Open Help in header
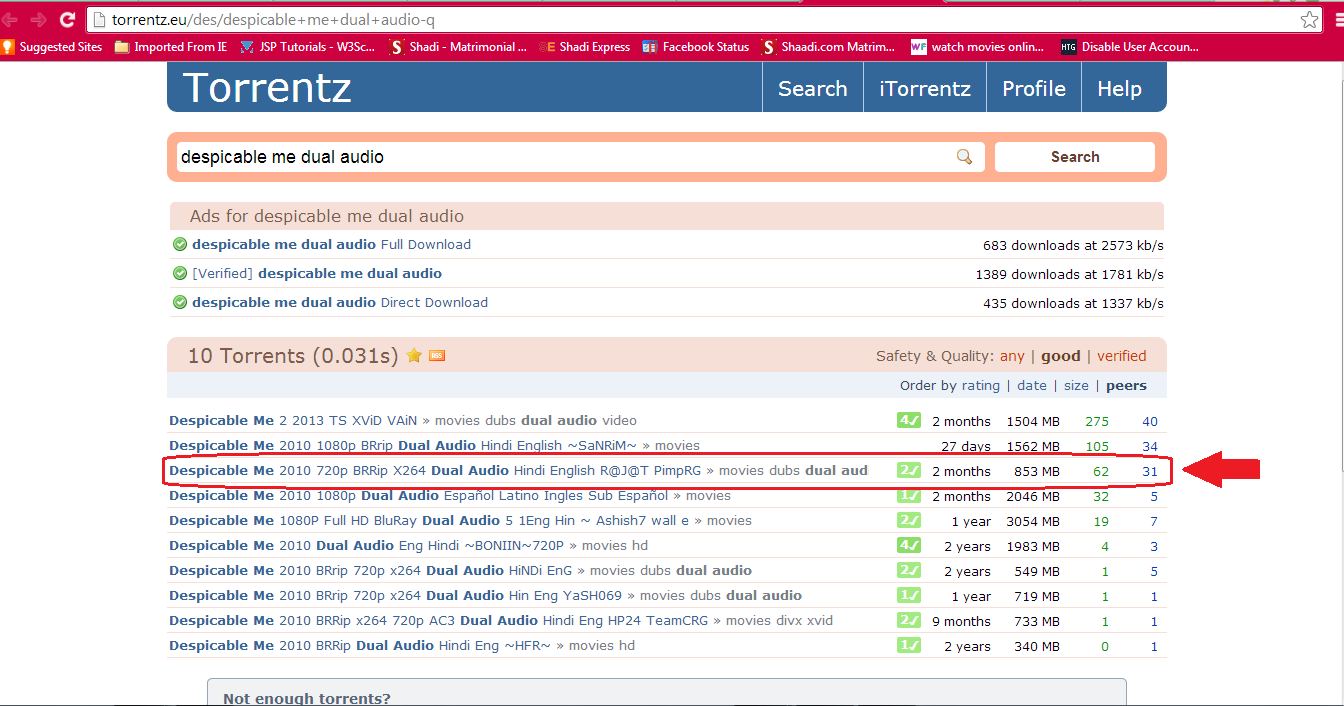The width and height of the screenshot is (1344, 706). 1119,88
